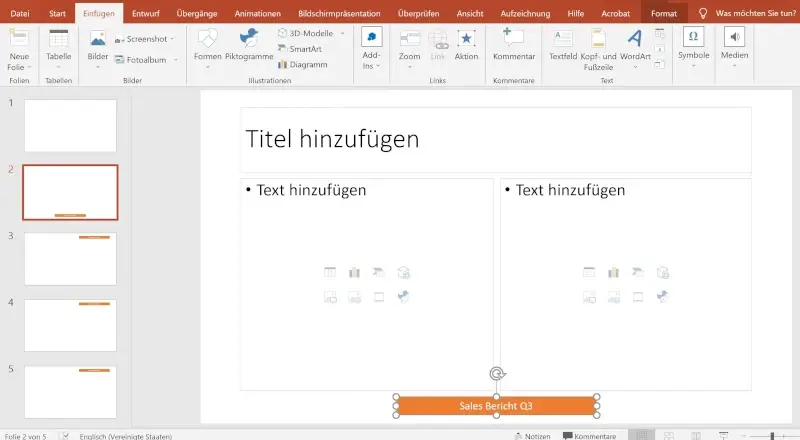
Task: Select slide 3 thumbnail
Action: click(x=70, y=259)
